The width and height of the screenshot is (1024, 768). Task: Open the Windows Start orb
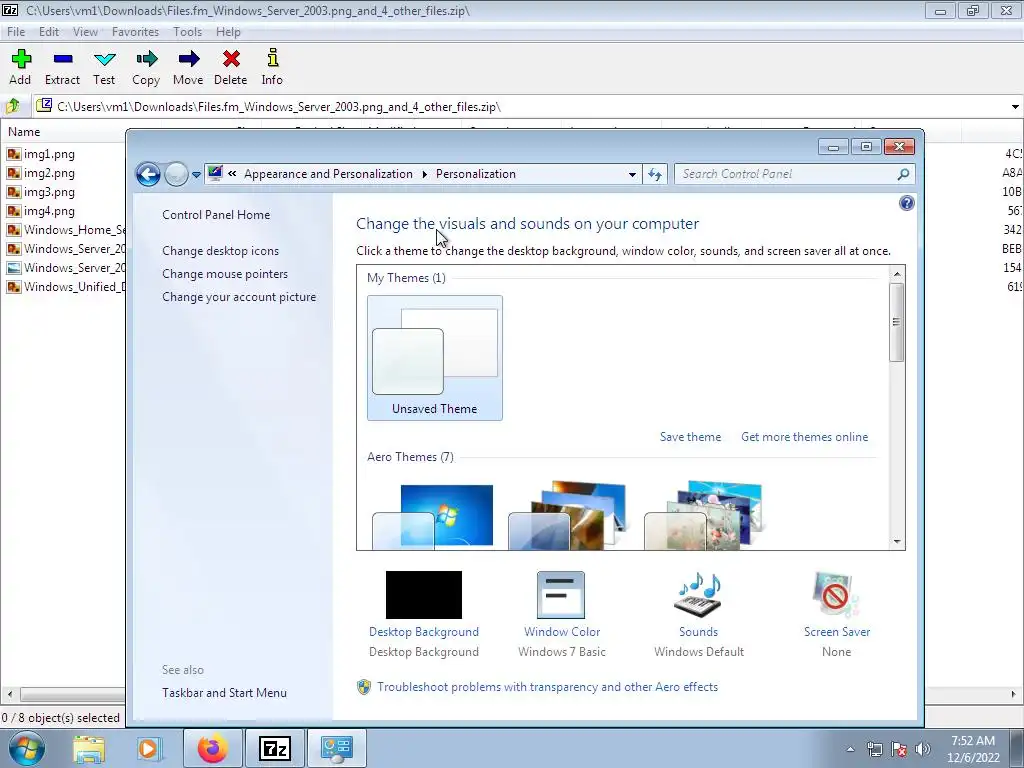point(27,748)
